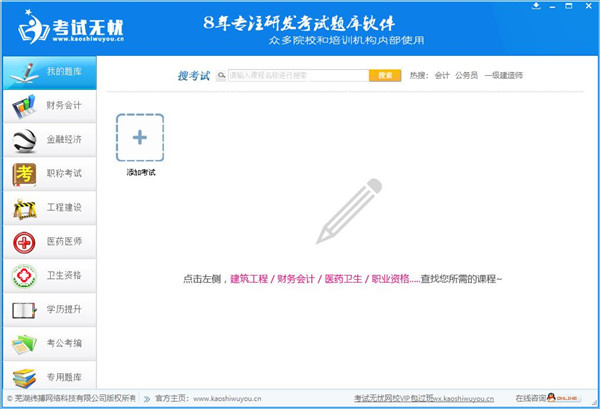
Task: Click the plus box to add an exam
Action: click(140, 137)
